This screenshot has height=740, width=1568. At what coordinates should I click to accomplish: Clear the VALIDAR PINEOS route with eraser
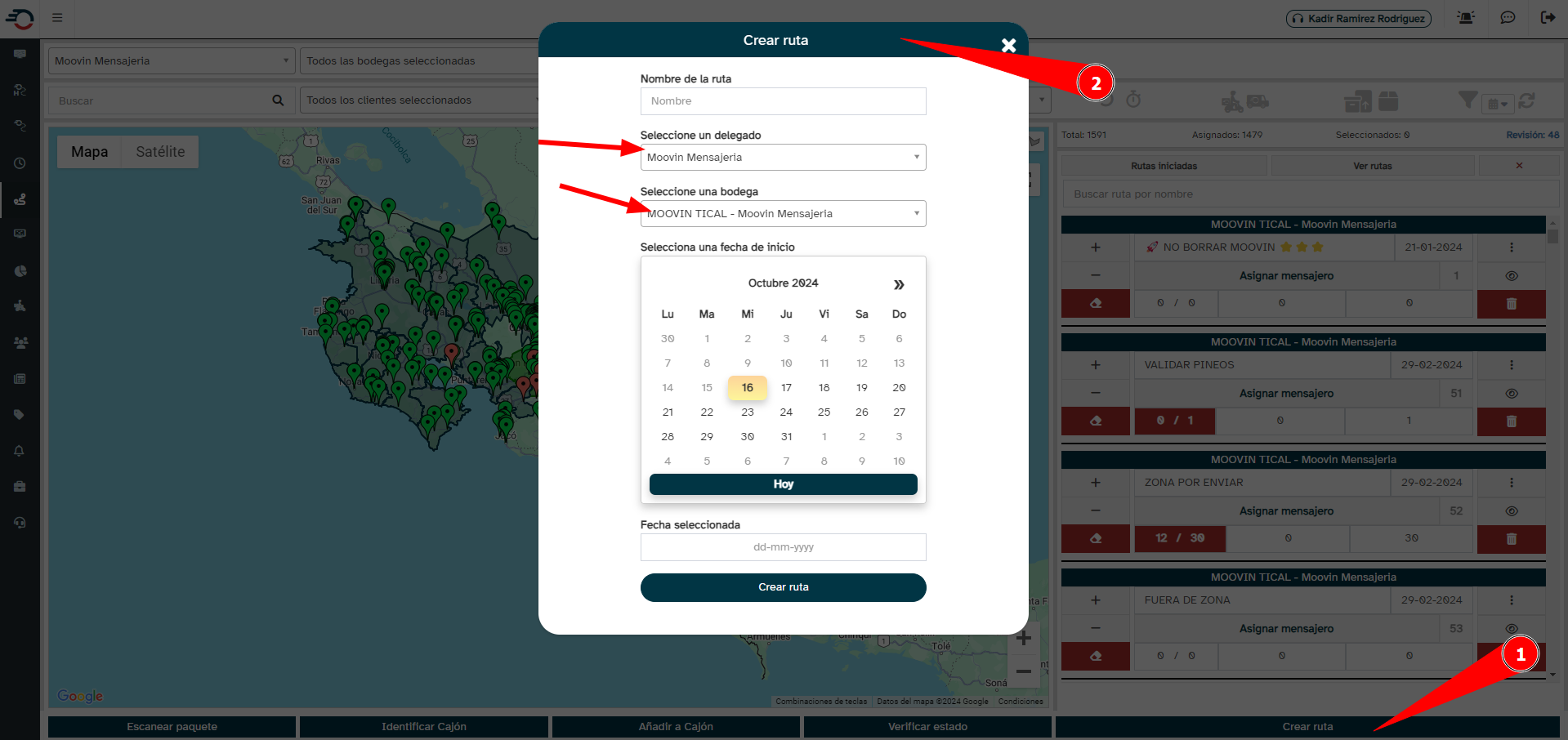(1096, 421)
